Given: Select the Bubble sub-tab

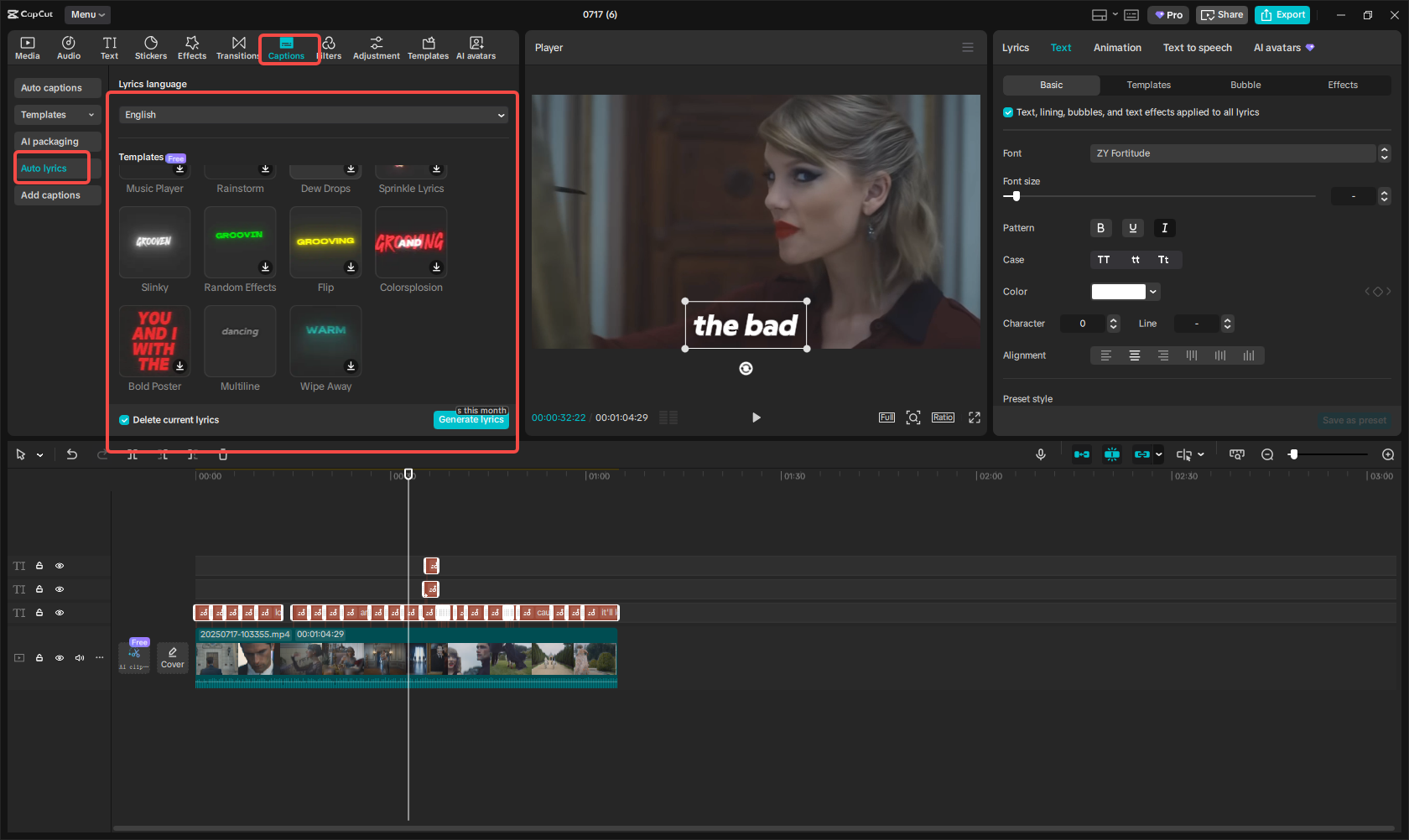Looking at the screenshot, I should (1245, 85).
